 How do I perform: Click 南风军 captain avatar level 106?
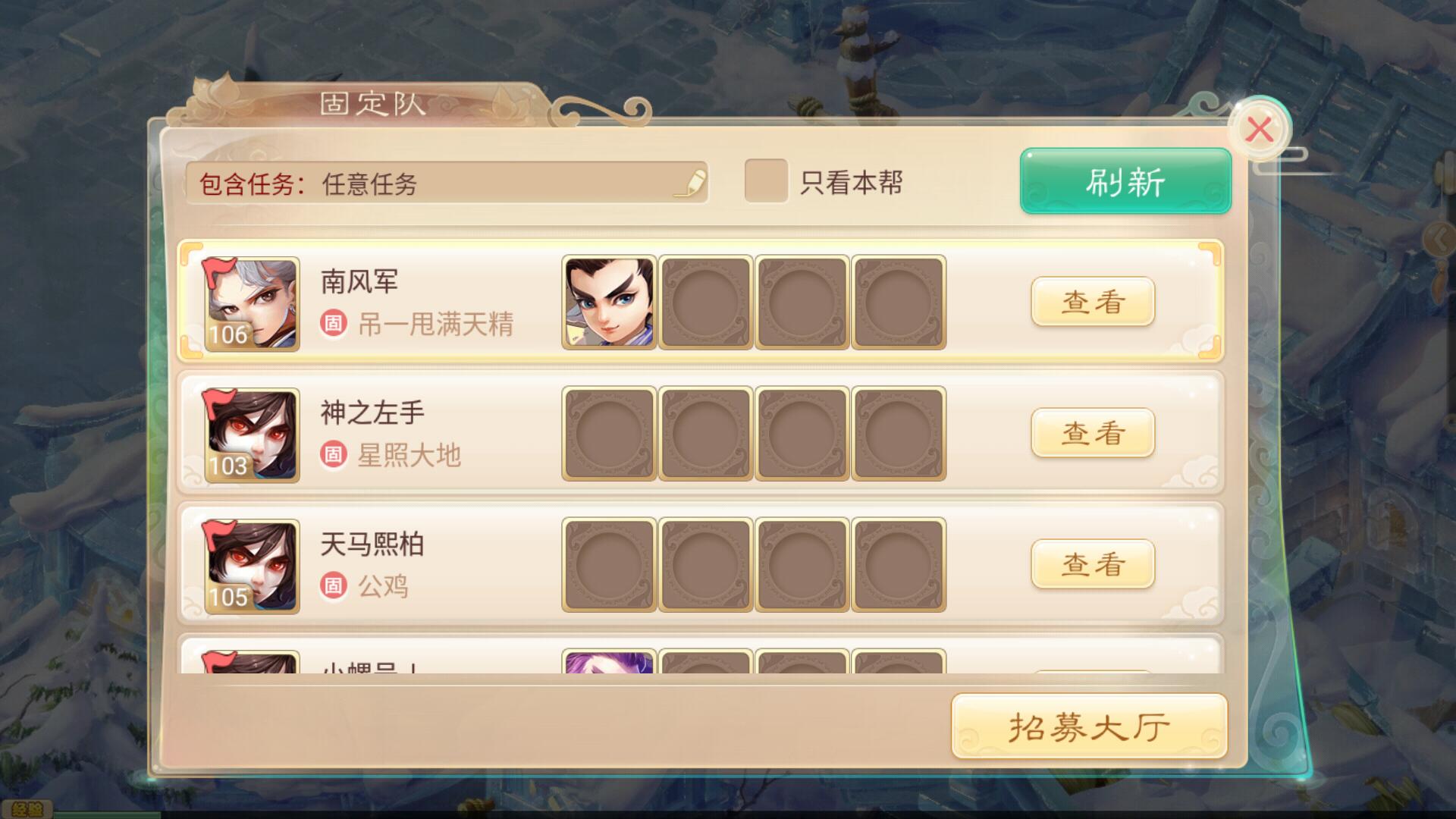[x=252, y=303]
